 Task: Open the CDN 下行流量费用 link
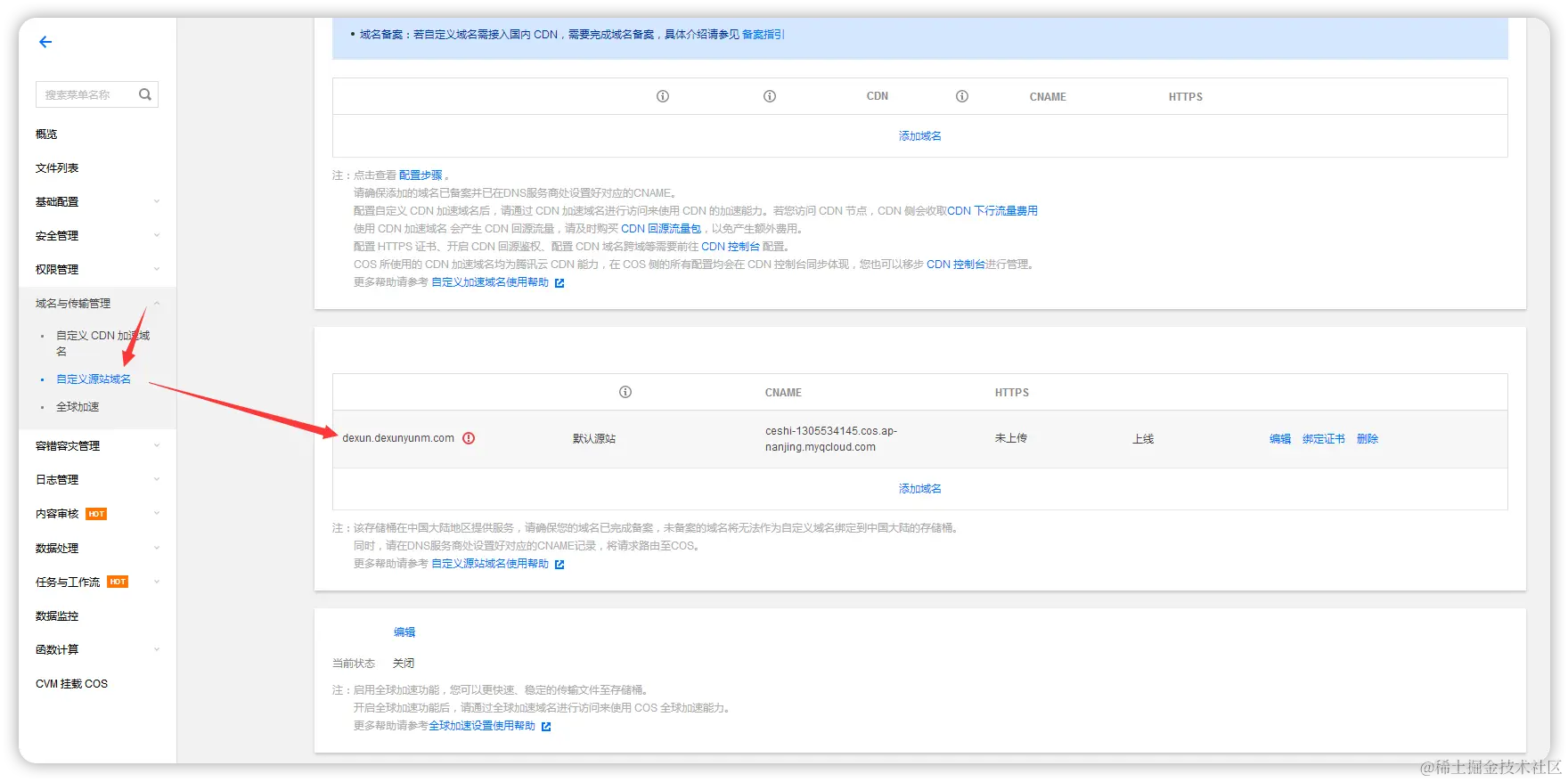[x=992, y=211]
